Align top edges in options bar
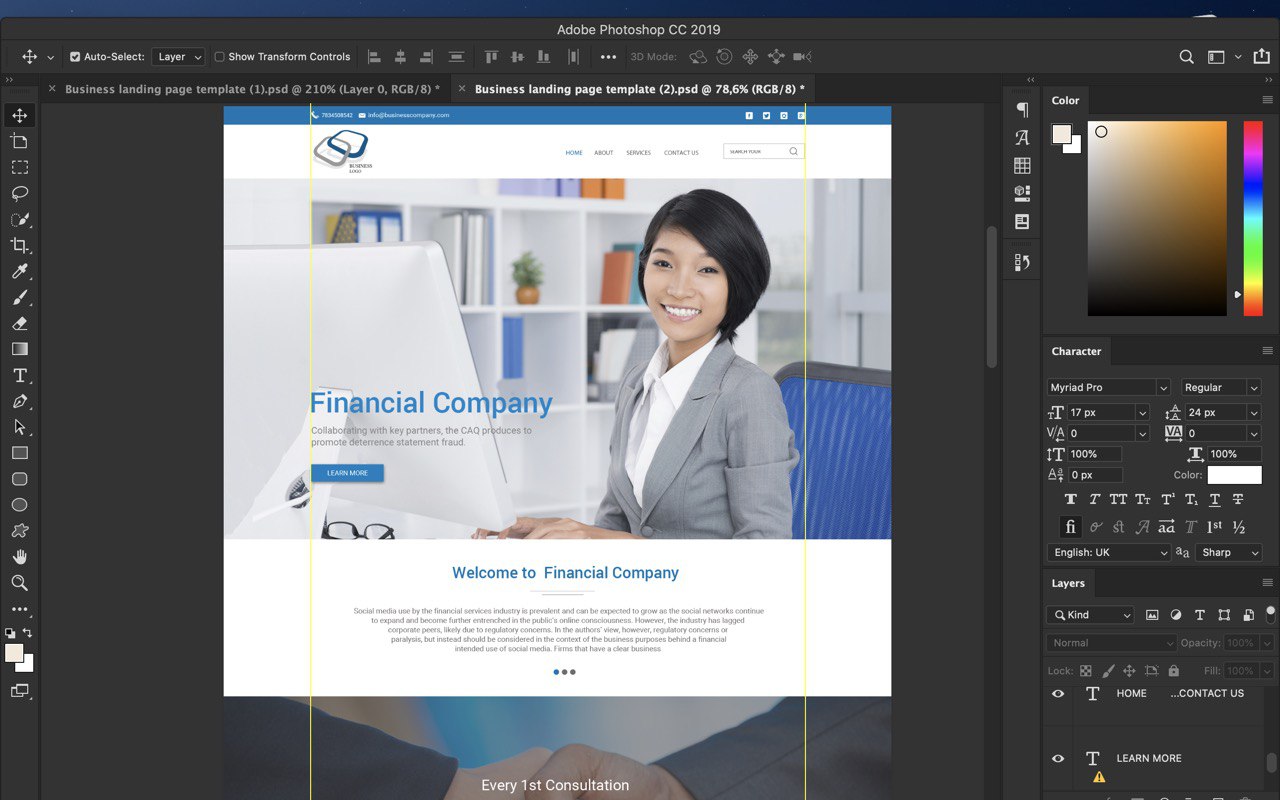The image size is (1280, 800). coord(491,57)
